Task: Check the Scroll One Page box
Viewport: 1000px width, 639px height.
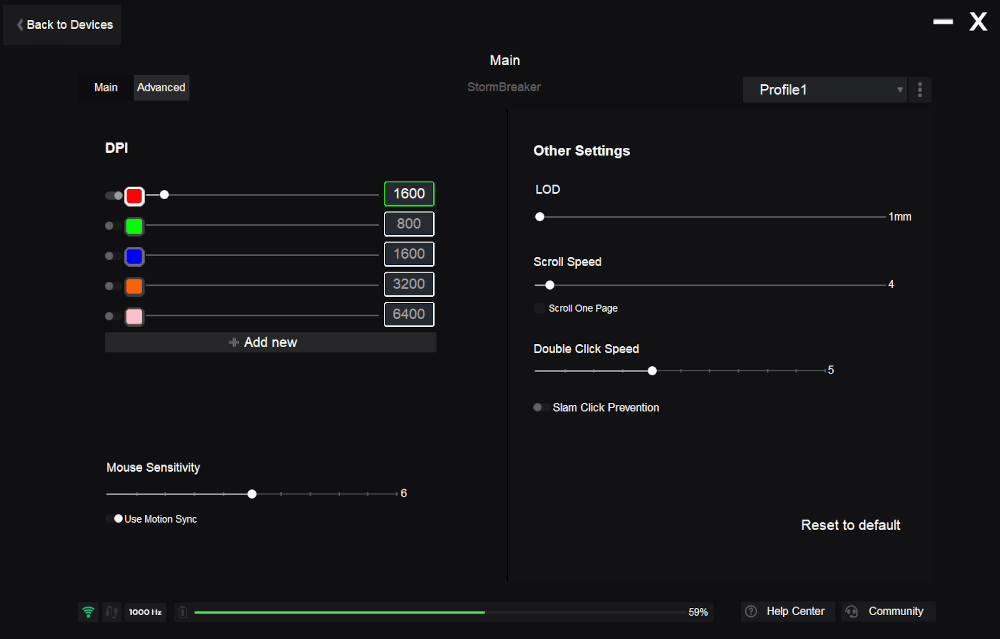Action: 540,308
